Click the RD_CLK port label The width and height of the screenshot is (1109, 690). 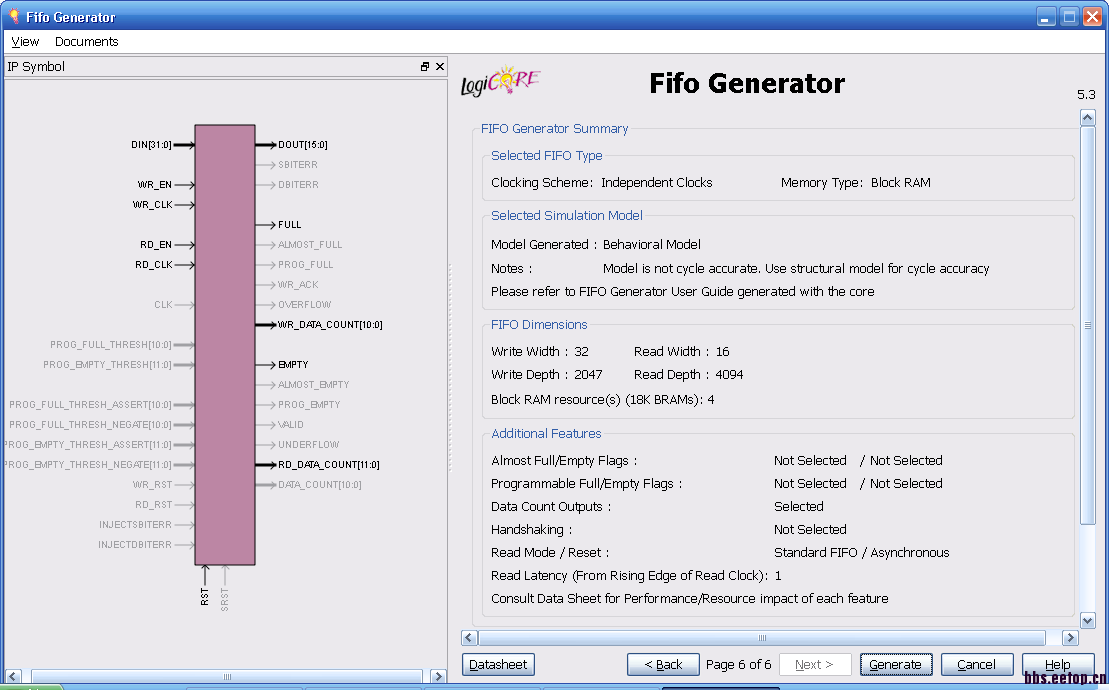click(x=153, y=265)
